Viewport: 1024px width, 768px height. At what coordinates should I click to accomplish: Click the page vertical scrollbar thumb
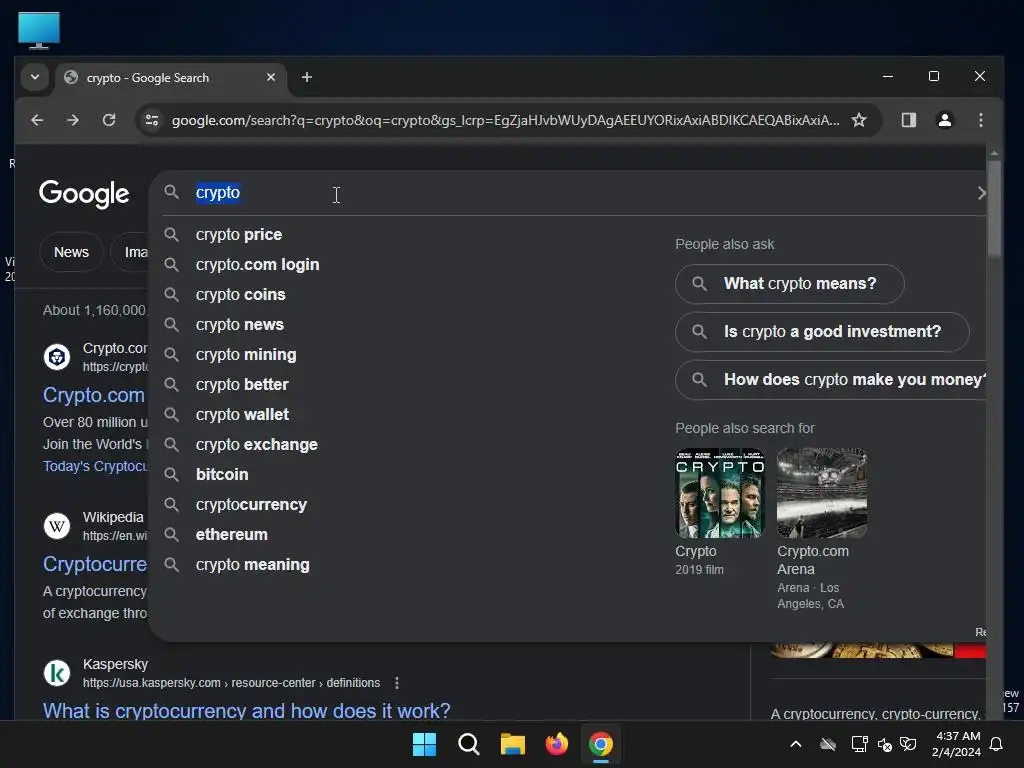994,209
